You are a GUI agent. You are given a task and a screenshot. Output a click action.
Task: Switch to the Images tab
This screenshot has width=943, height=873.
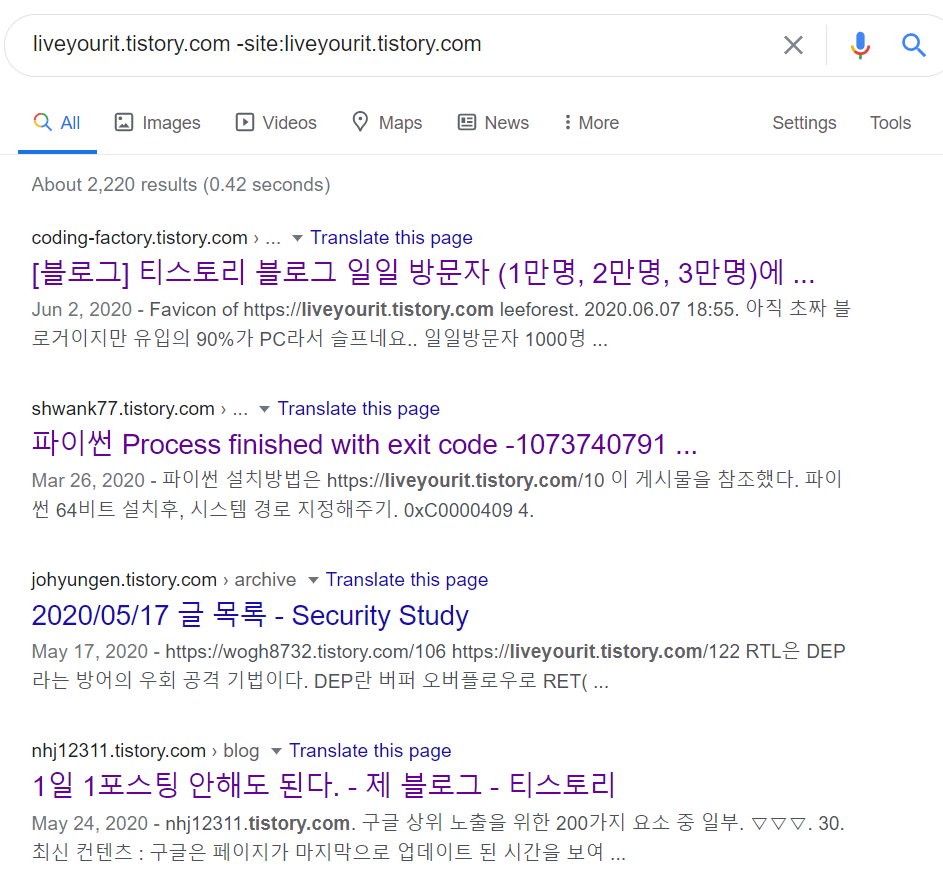click(x=158, y=123)
